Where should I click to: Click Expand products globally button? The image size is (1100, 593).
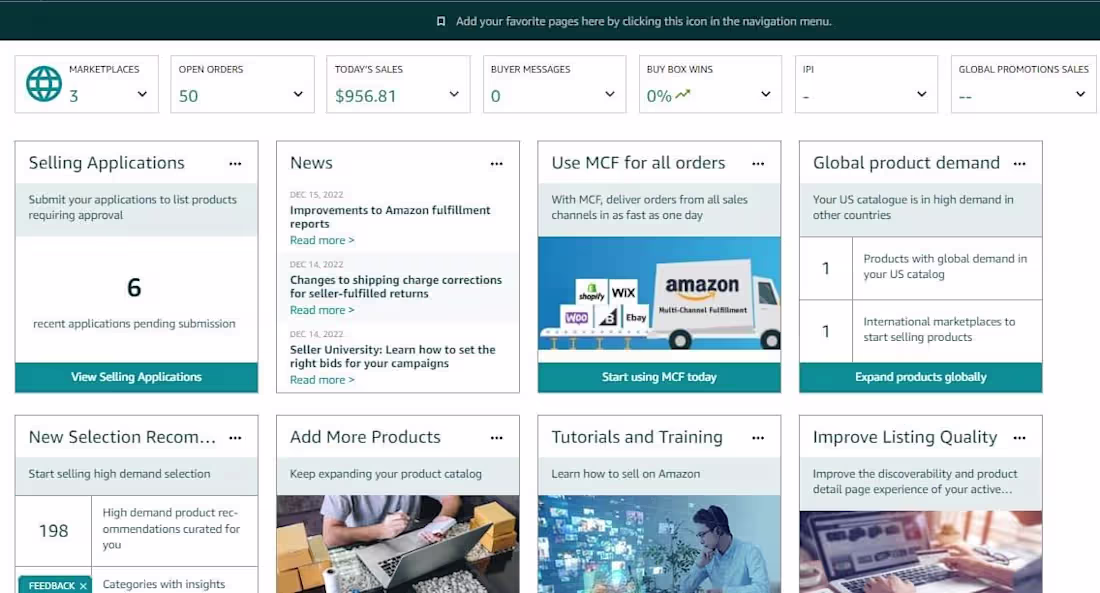920,378
